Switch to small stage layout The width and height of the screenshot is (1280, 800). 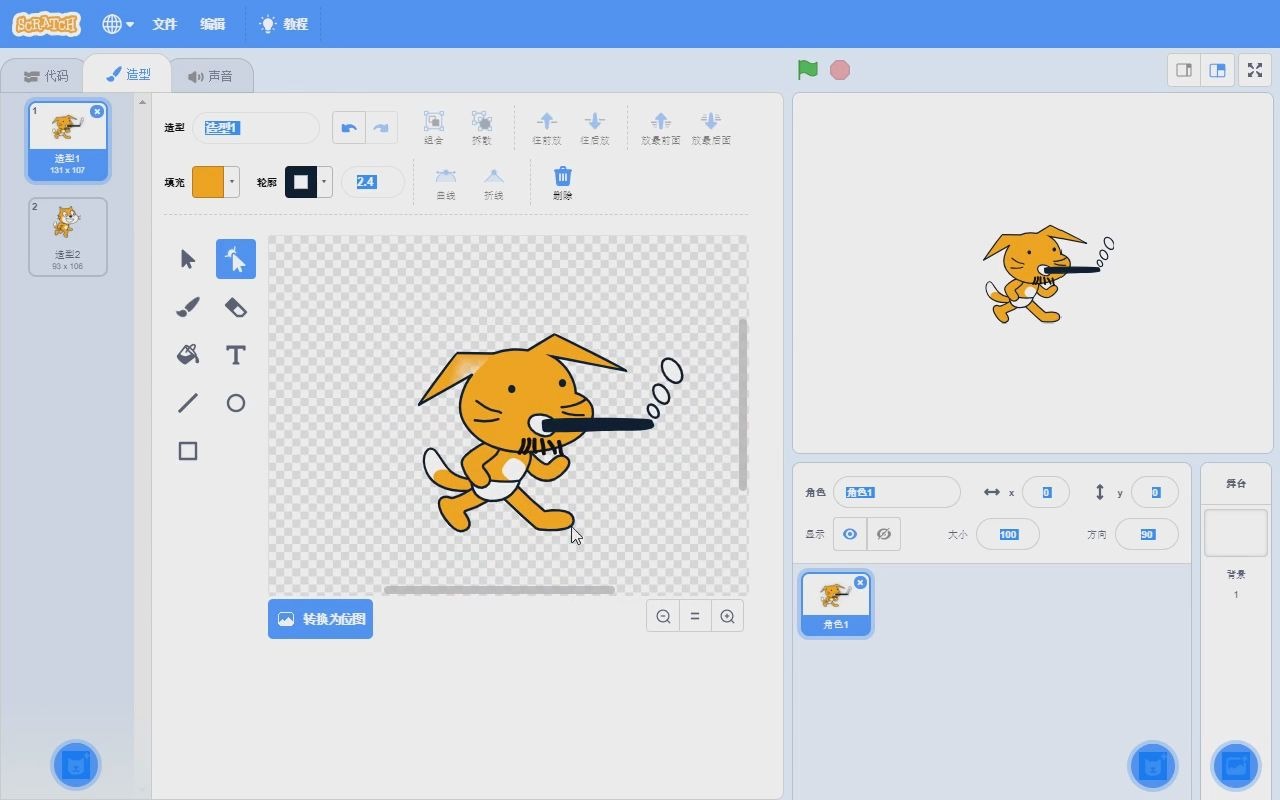click(x=1184, y=70)
